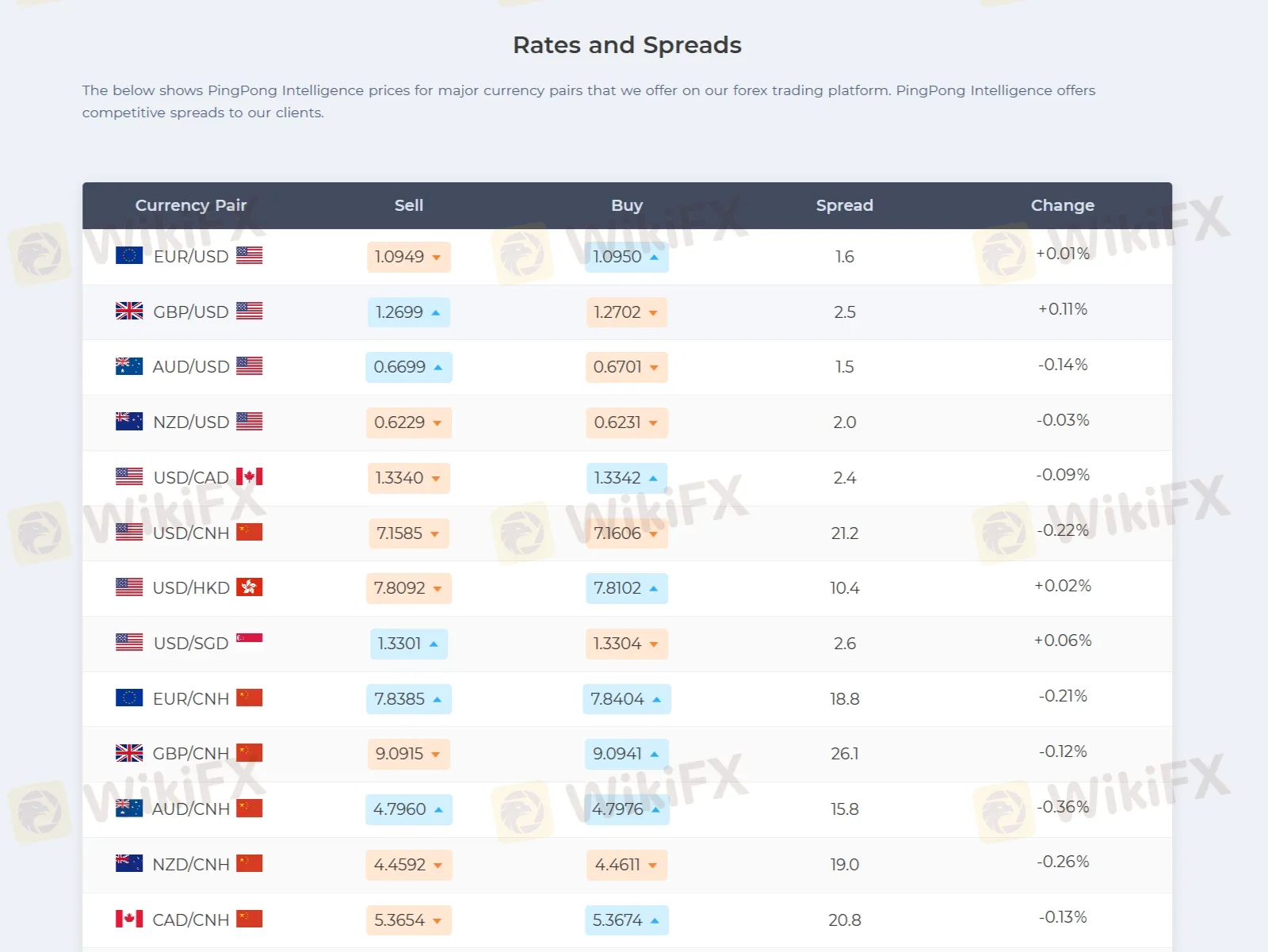Toggle the down arrow on EUR/USD sell price
The width and height of the screenshot is (1268, 952).
point(435,257)
